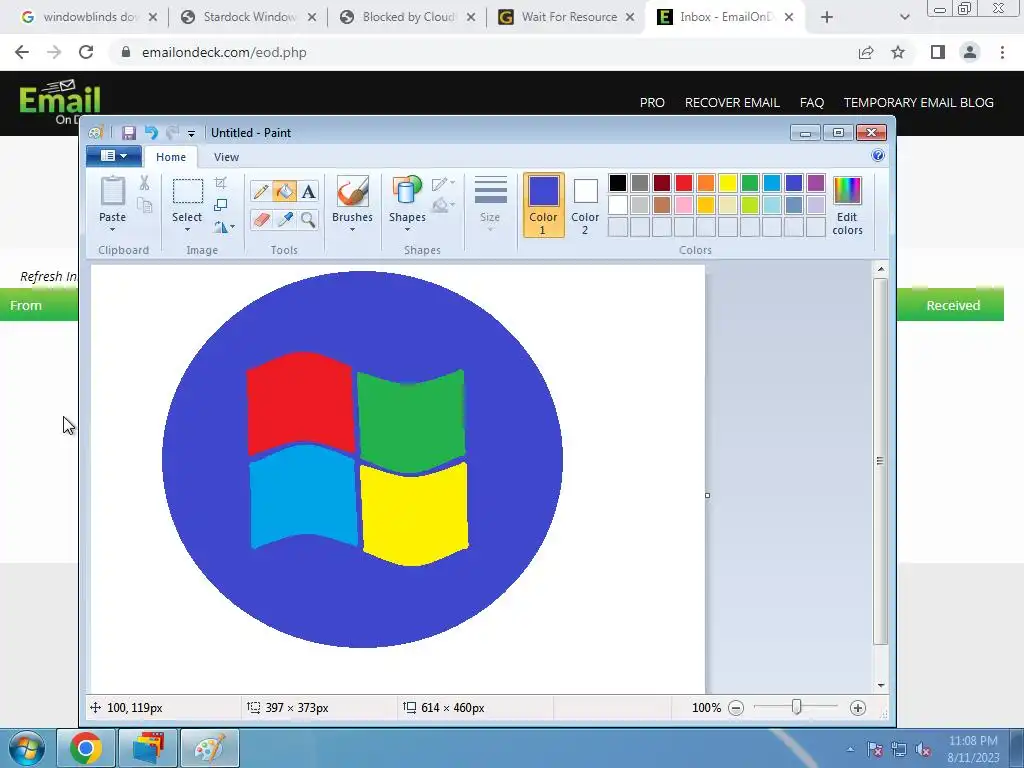Screen dimensions: 1024x768
Task: Open the FAQ link
Action: pos(812,103)
